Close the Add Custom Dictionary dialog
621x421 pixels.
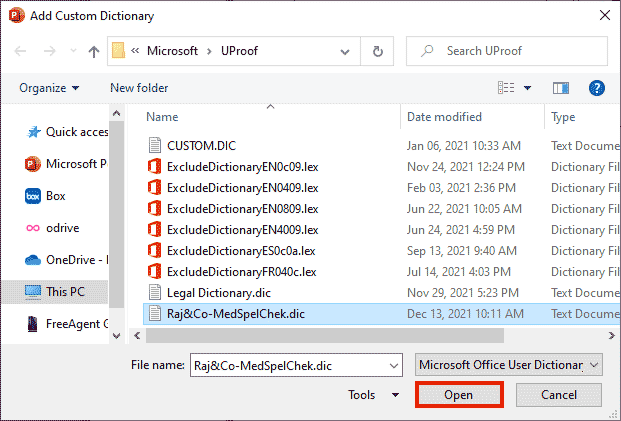click(605, 15)
